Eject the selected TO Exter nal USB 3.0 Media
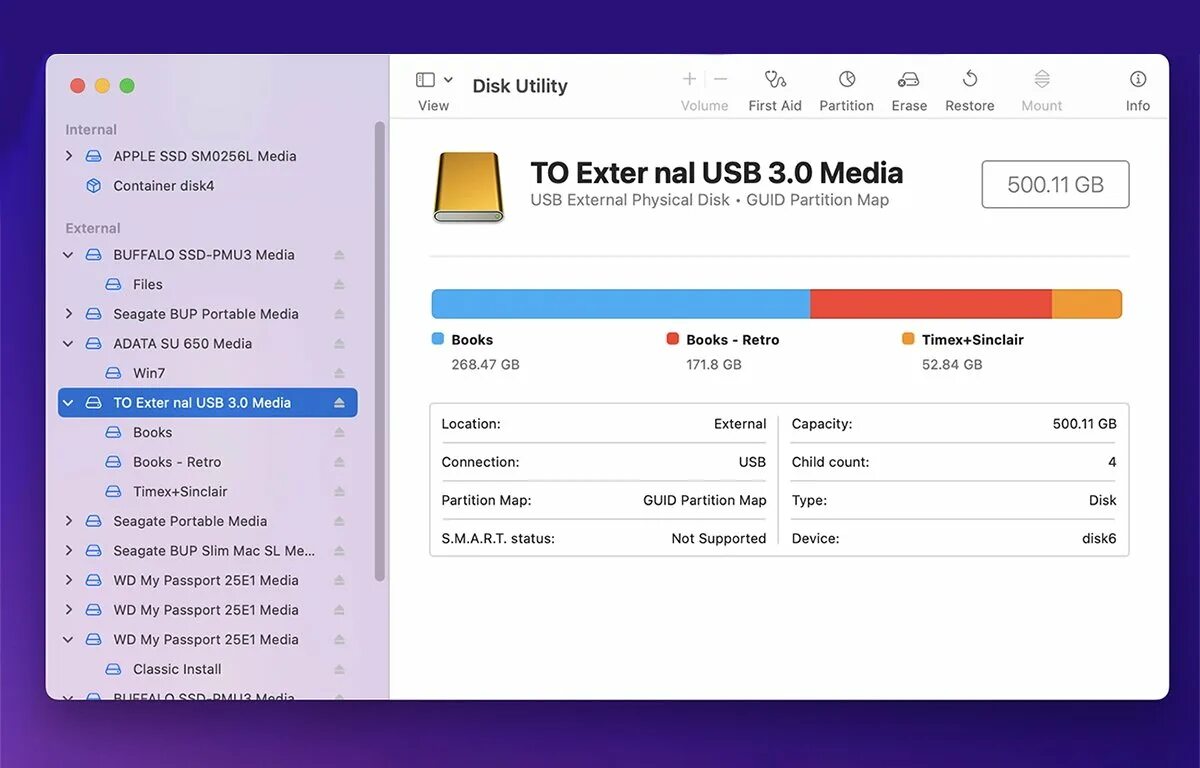Screen dimensions: 1200x768 339,403
